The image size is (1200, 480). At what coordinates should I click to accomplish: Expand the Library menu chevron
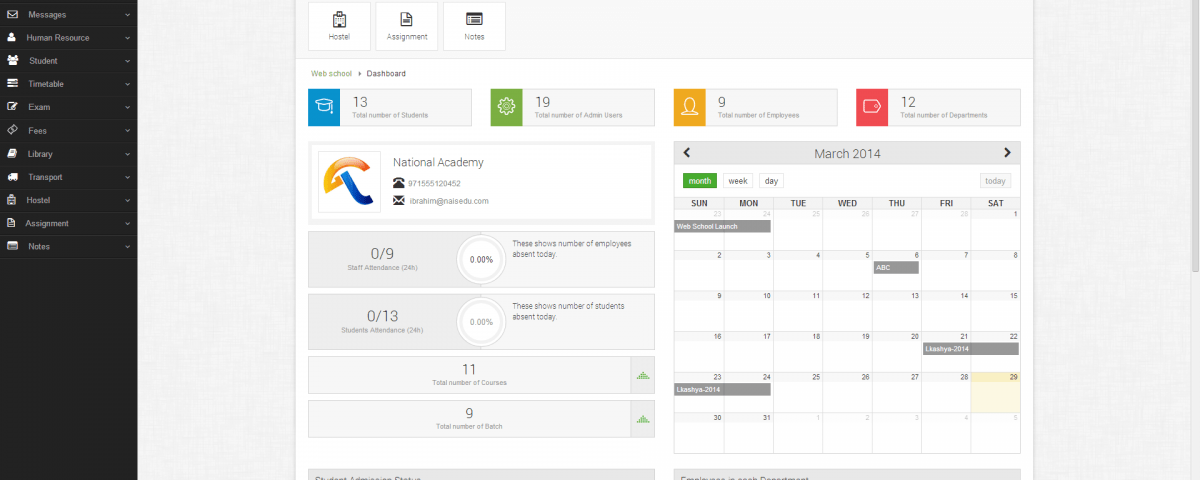point(127,154)
